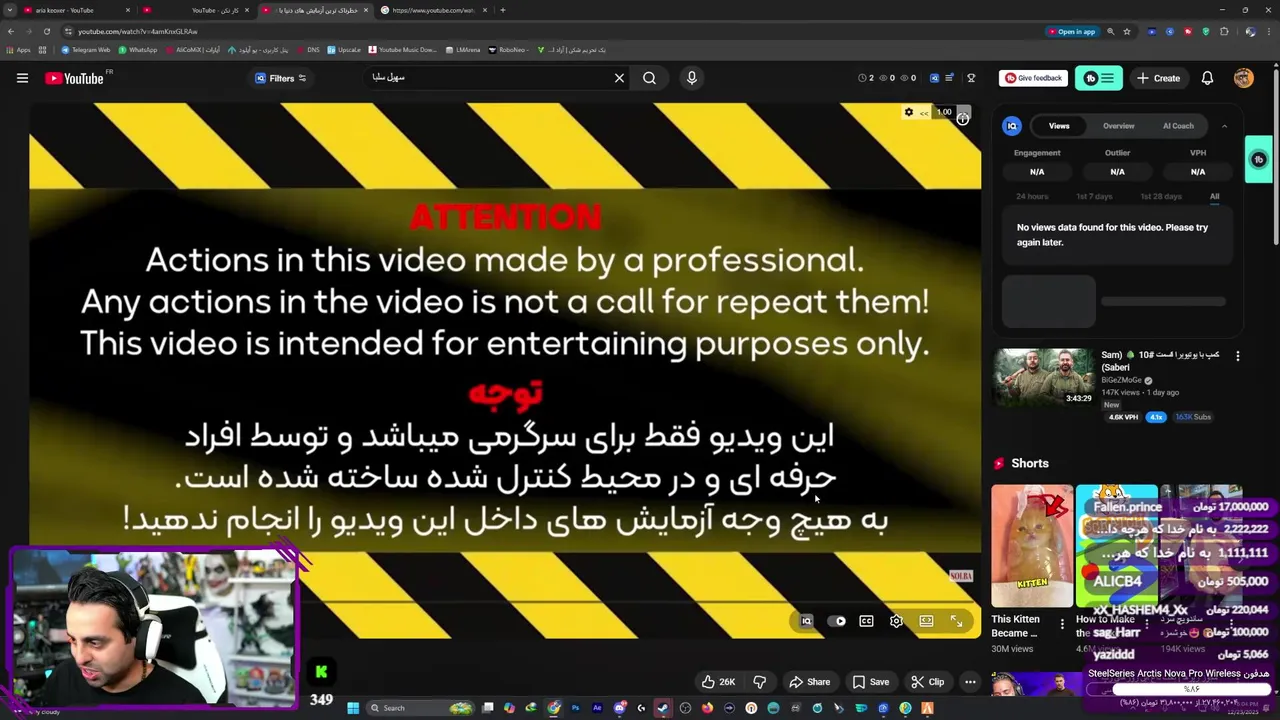Switch to vidIQ Views tab
The width and height of the screenshot is (1280, 720).
point(1059,126)
